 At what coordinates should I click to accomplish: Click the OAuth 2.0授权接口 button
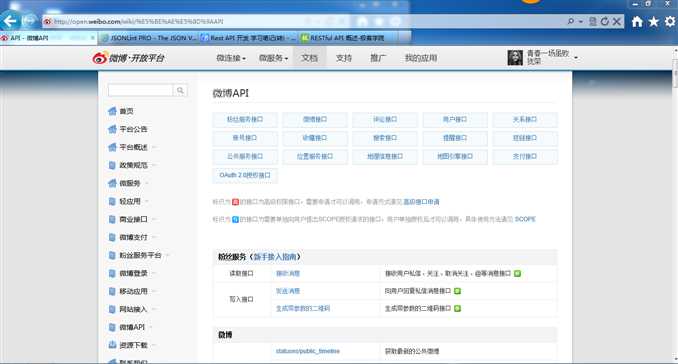[245, 175]
